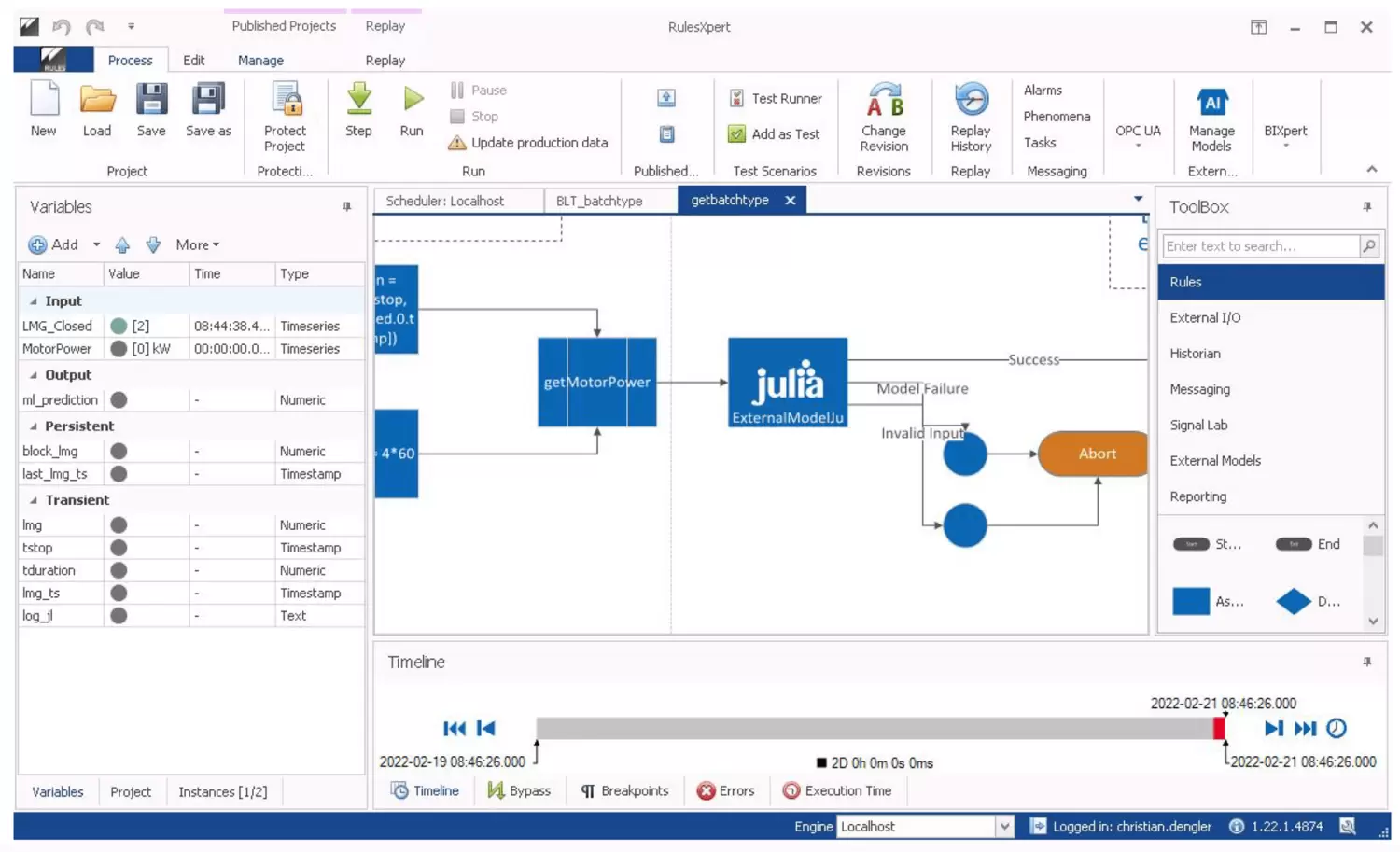Open the Add variable dropdown arrow

96,244
